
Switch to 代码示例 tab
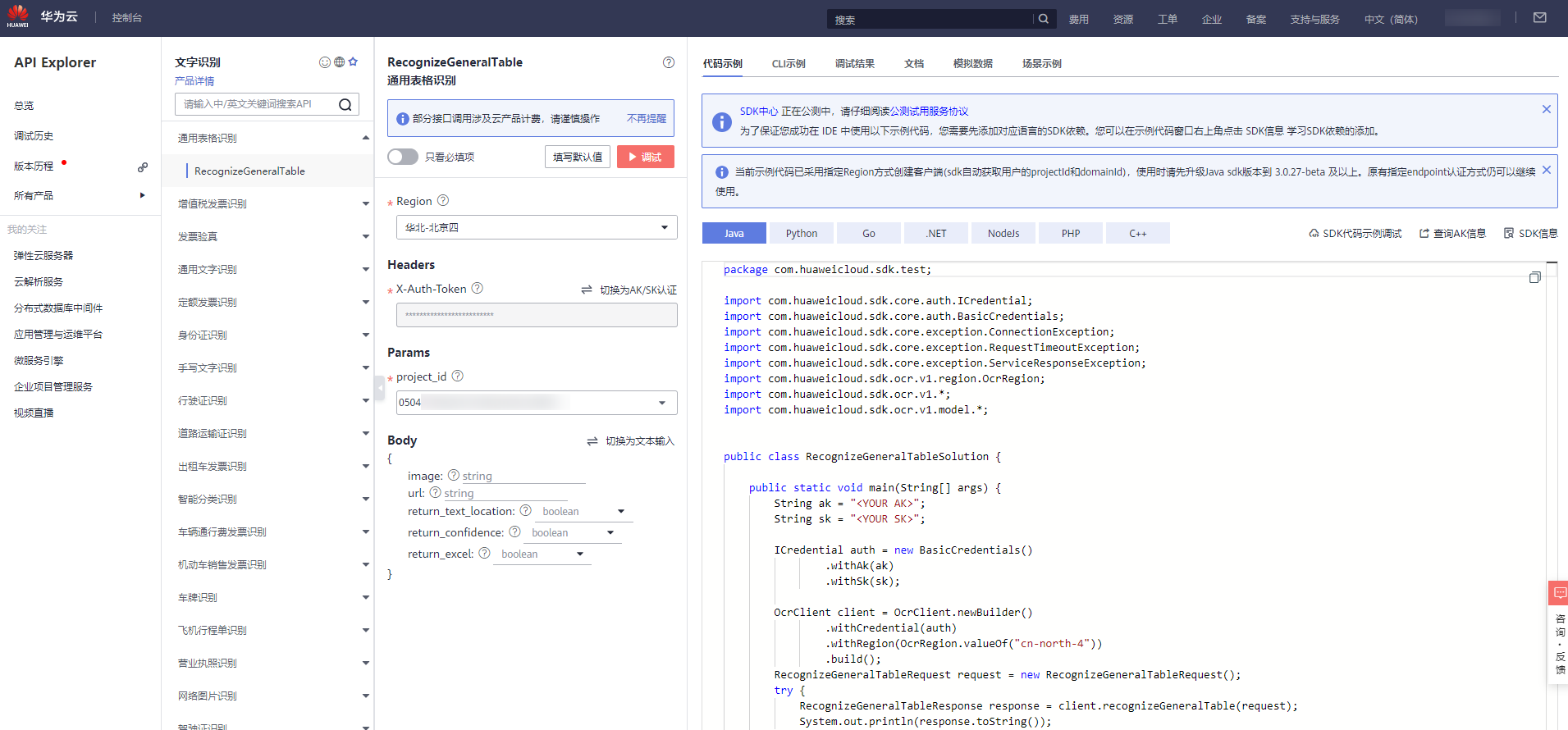click(x=723, y=63)
